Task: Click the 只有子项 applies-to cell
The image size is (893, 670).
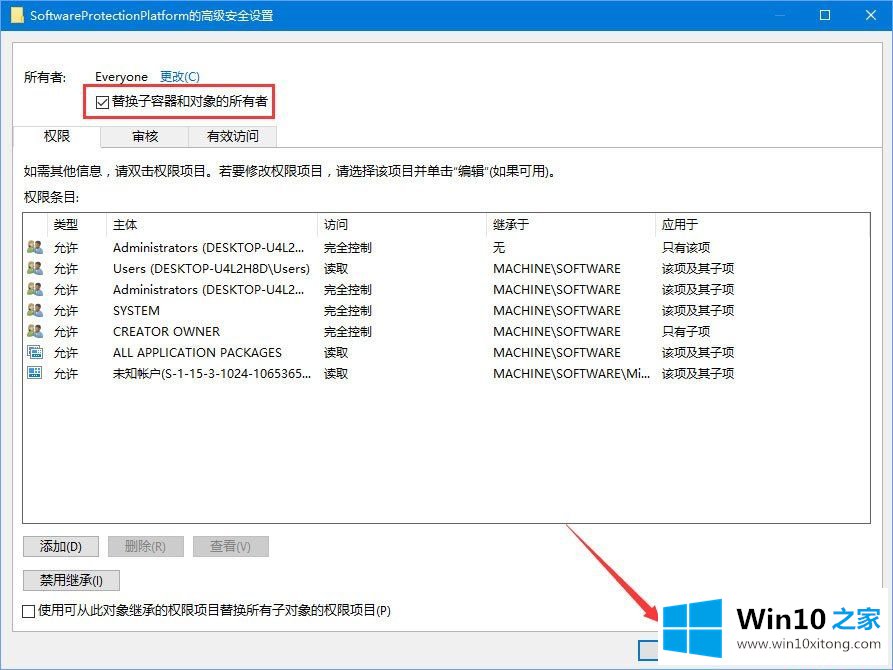Action: (x=686, y=332)
